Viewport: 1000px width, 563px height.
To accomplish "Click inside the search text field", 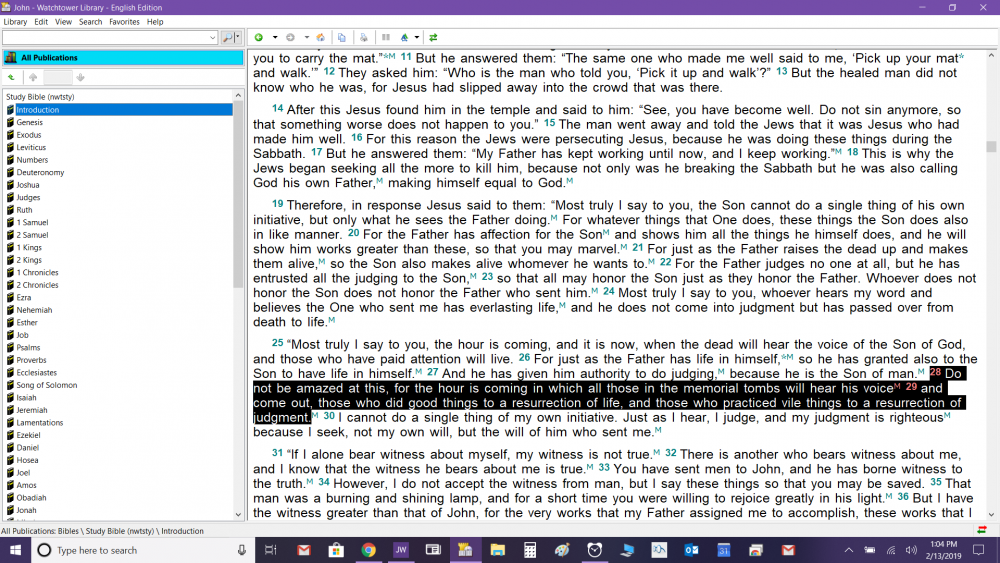I will [105, 38].
